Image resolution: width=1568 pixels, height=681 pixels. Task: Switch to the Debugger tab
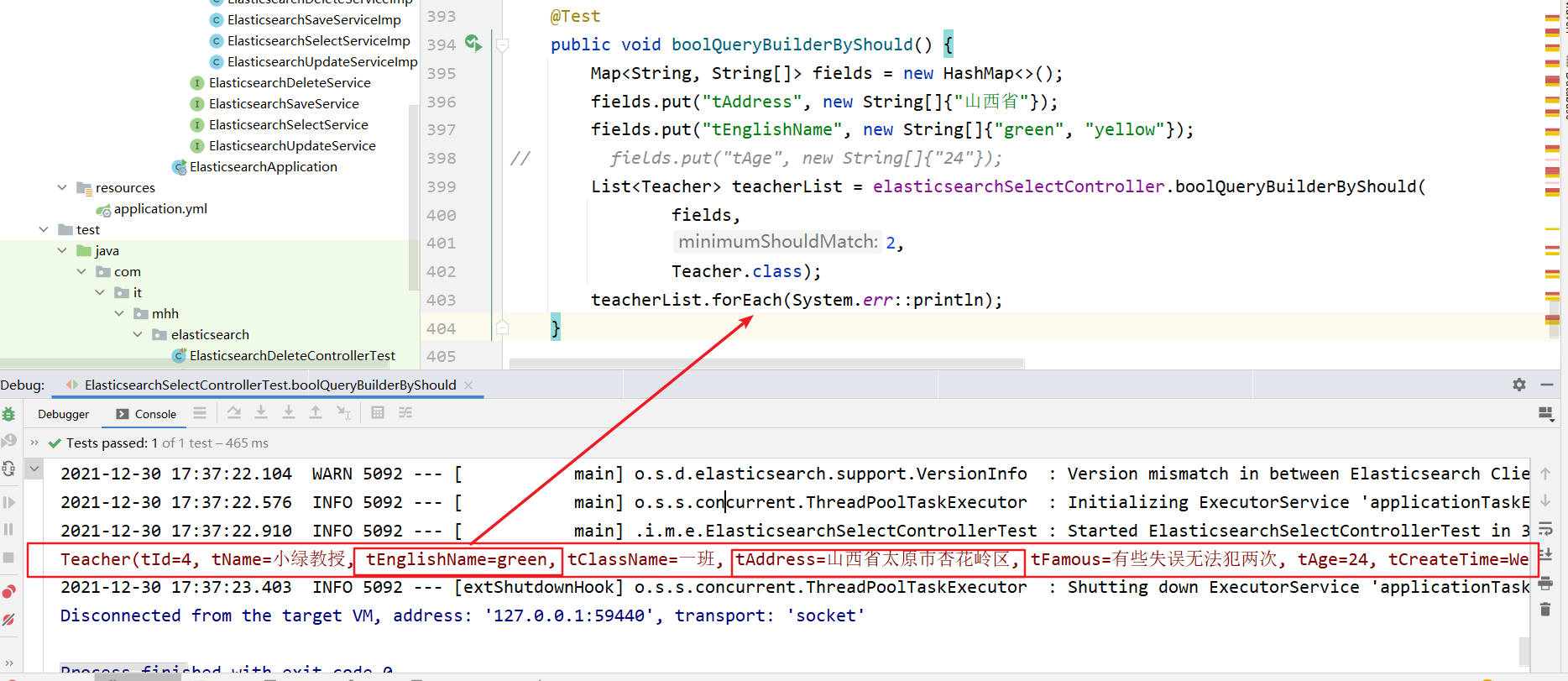(63, 414)
